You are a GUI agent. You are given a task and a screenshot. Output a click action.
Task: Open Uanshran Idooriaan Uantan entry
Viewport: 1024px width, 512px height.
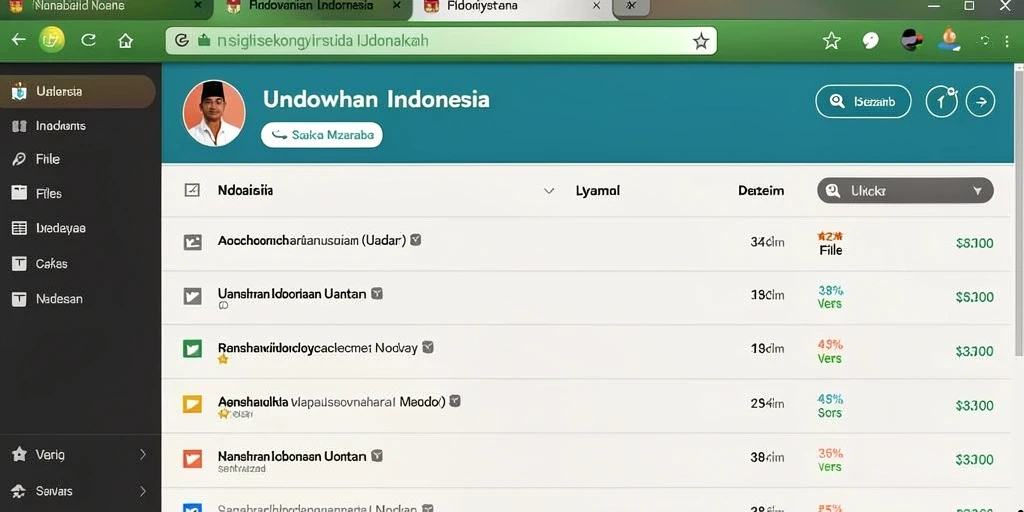pyautogui.click(x=292, y=294)
